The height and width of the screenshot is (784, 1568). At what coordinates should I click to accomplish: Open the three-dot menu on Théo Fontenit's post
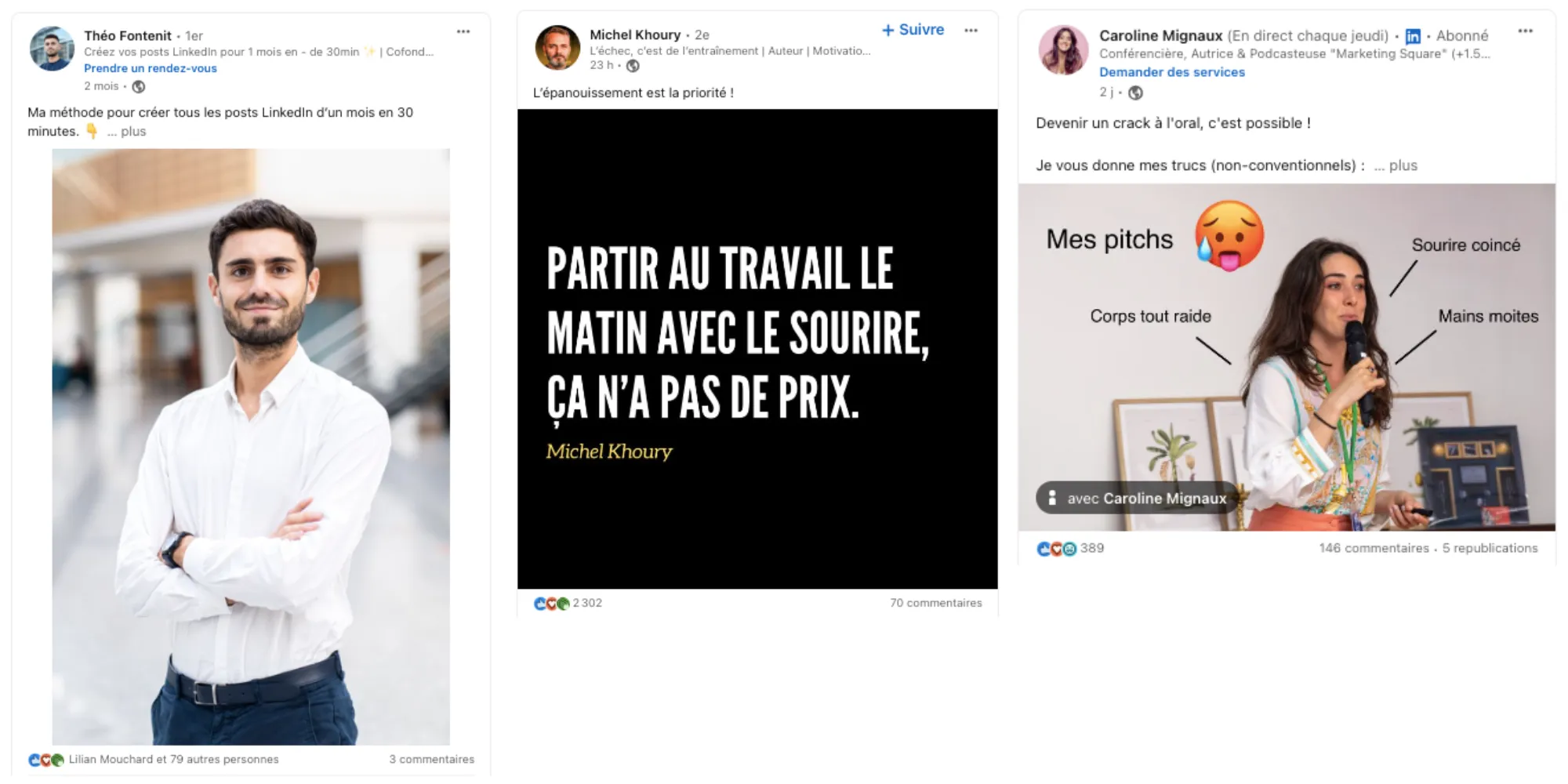point(463,32)
